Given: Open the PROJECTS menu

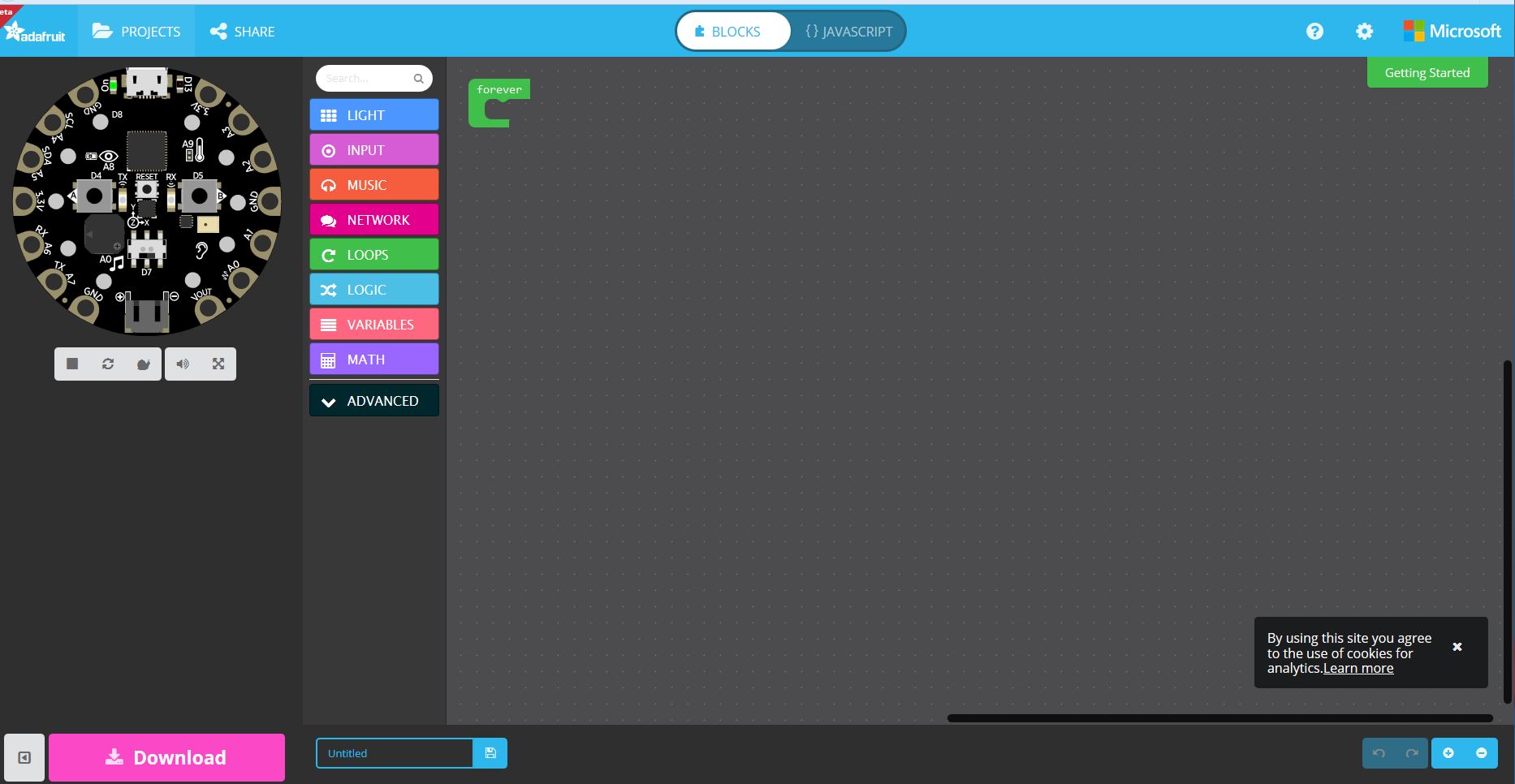Looking at the screenshot, I should [136, 31].
